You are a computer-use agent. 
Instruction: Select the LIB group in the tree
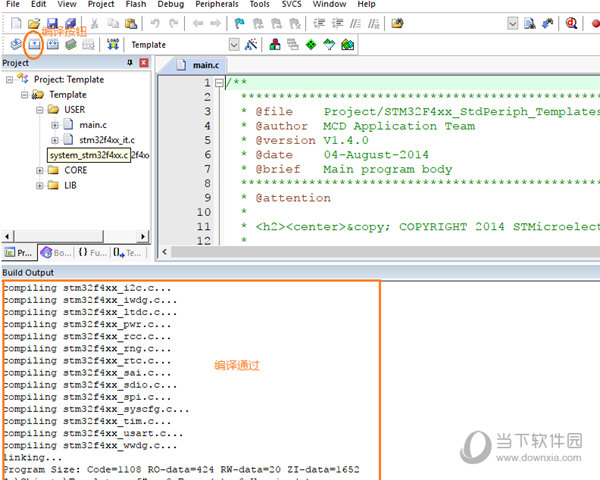click(70, 186)
